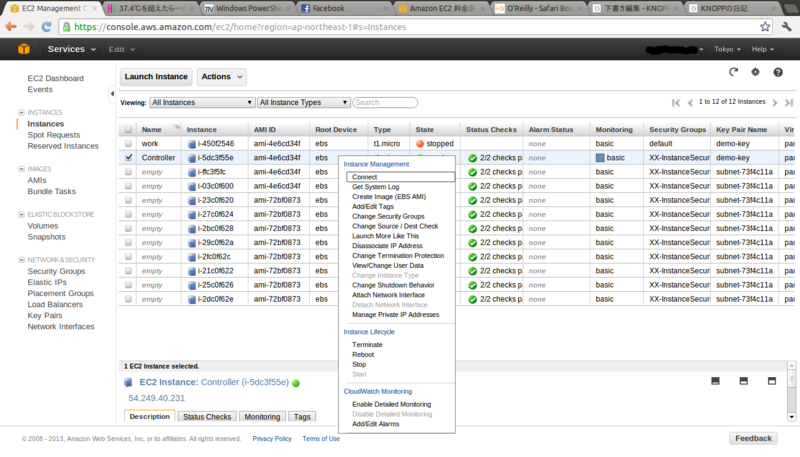800x457 pixels.
Task: Go to the last page of instances
Action: [x=789, y=103]
